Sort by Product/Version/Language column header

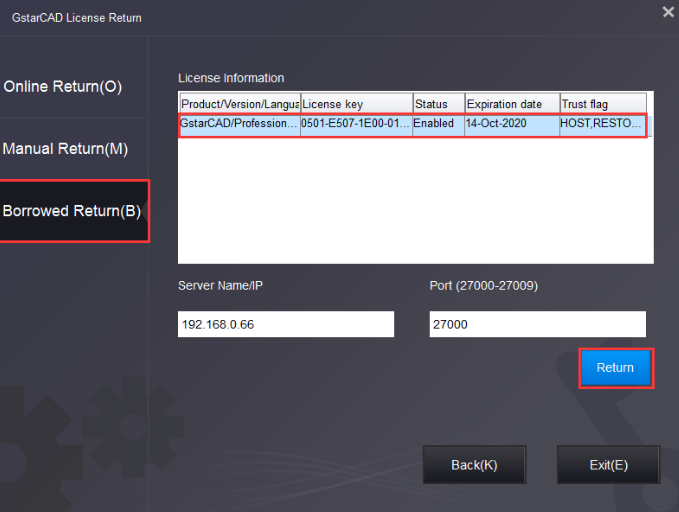pyautogui.click(x=240, y=104)
